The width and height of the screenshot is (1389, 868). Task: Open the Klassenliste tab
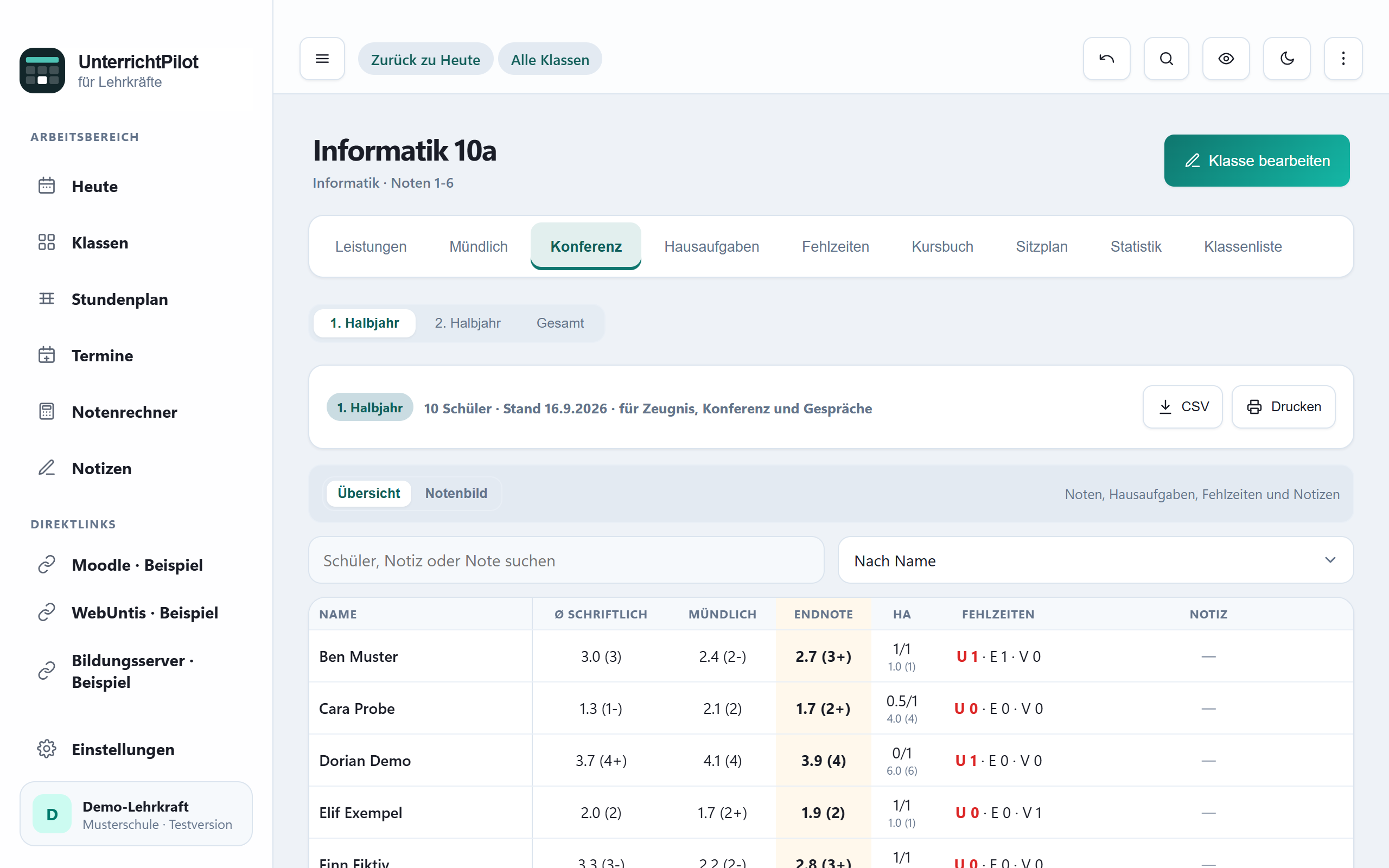pyautogui.click(x=1243, y=246)
